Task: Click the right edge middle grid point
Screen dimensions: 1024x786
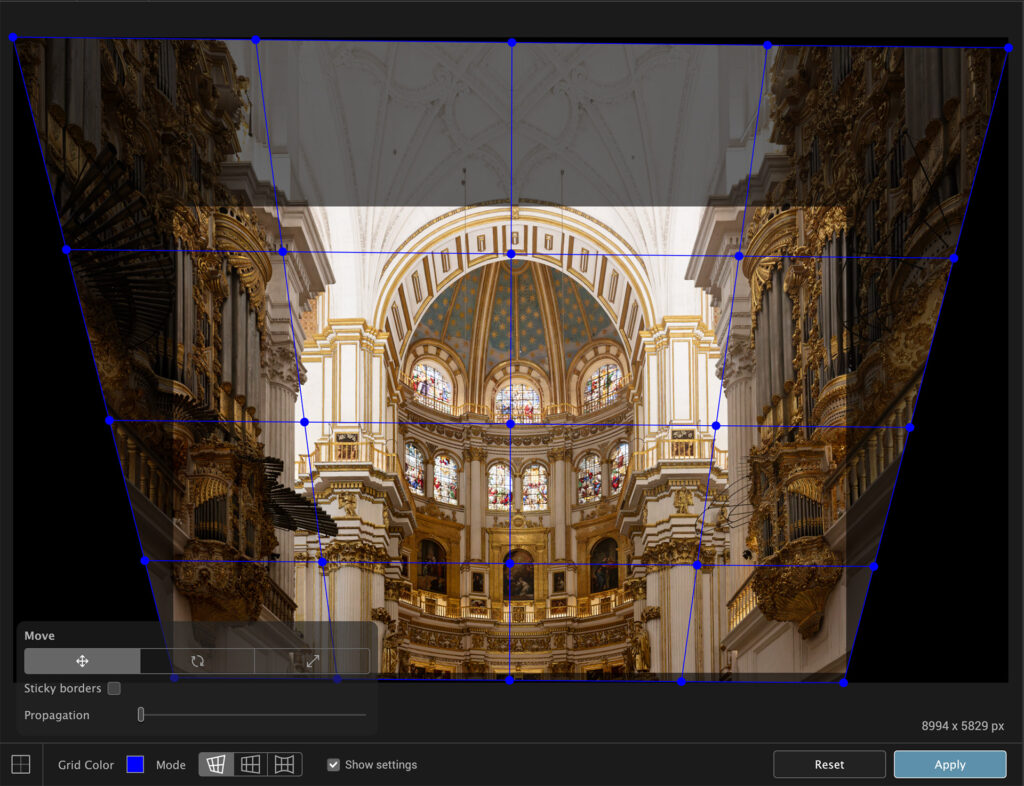Action: (x=909, y=427)
